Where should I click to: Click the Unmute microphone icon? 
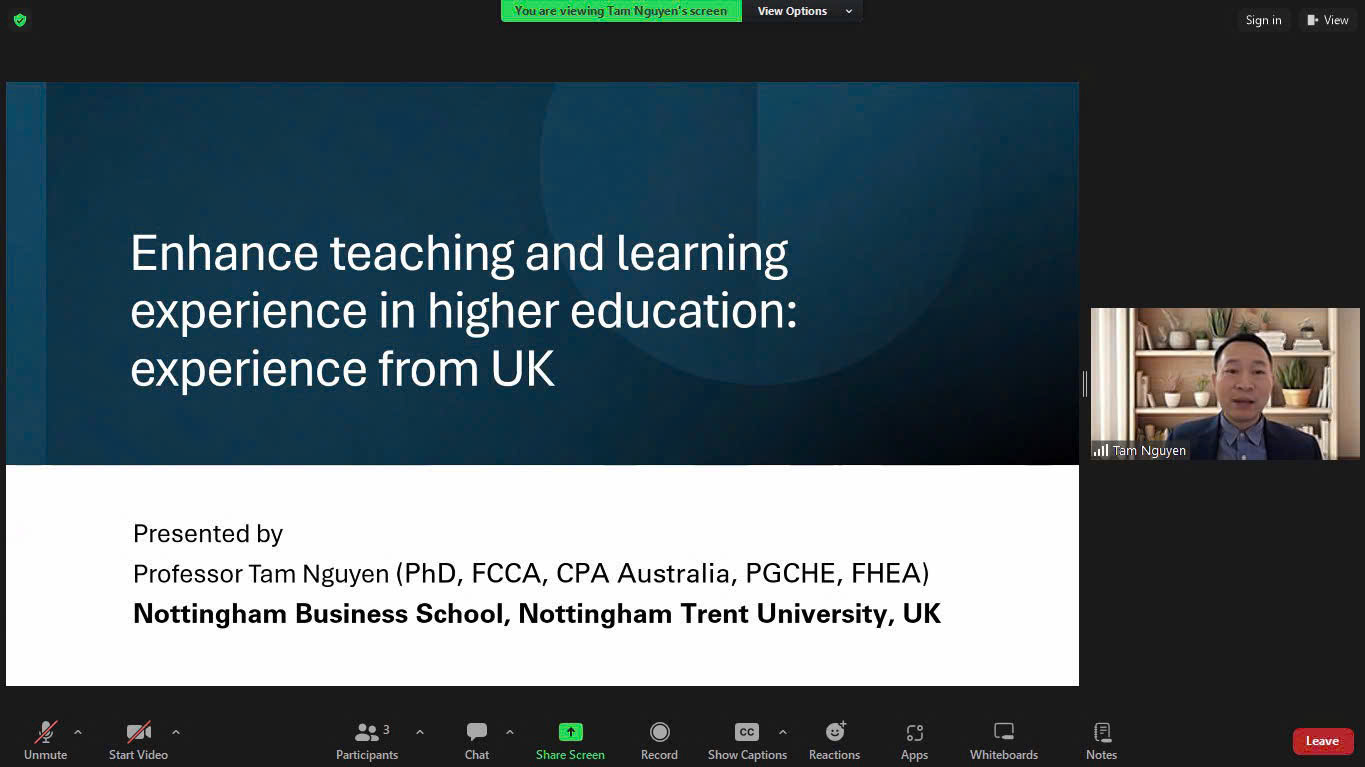[46, 733]
